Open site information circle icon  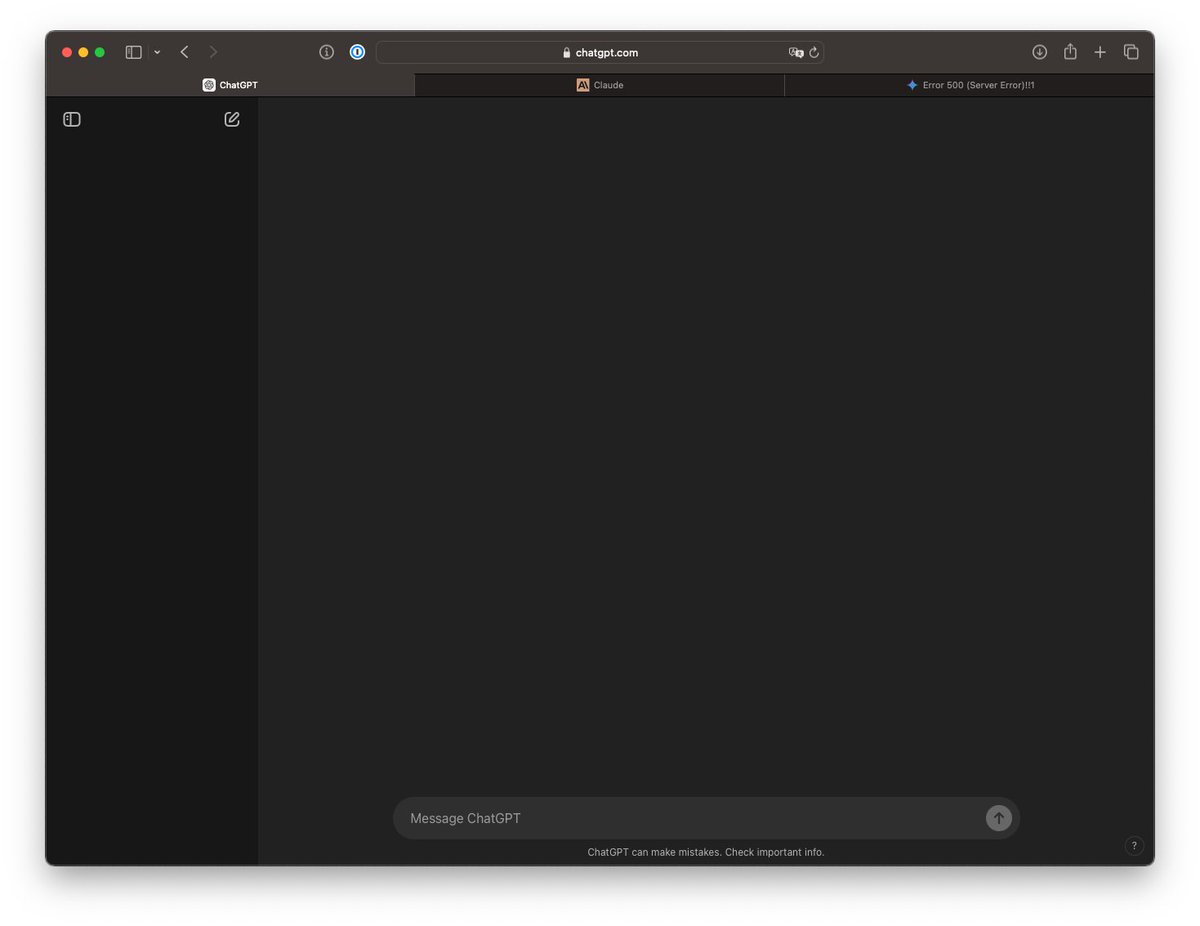(326, 52)
